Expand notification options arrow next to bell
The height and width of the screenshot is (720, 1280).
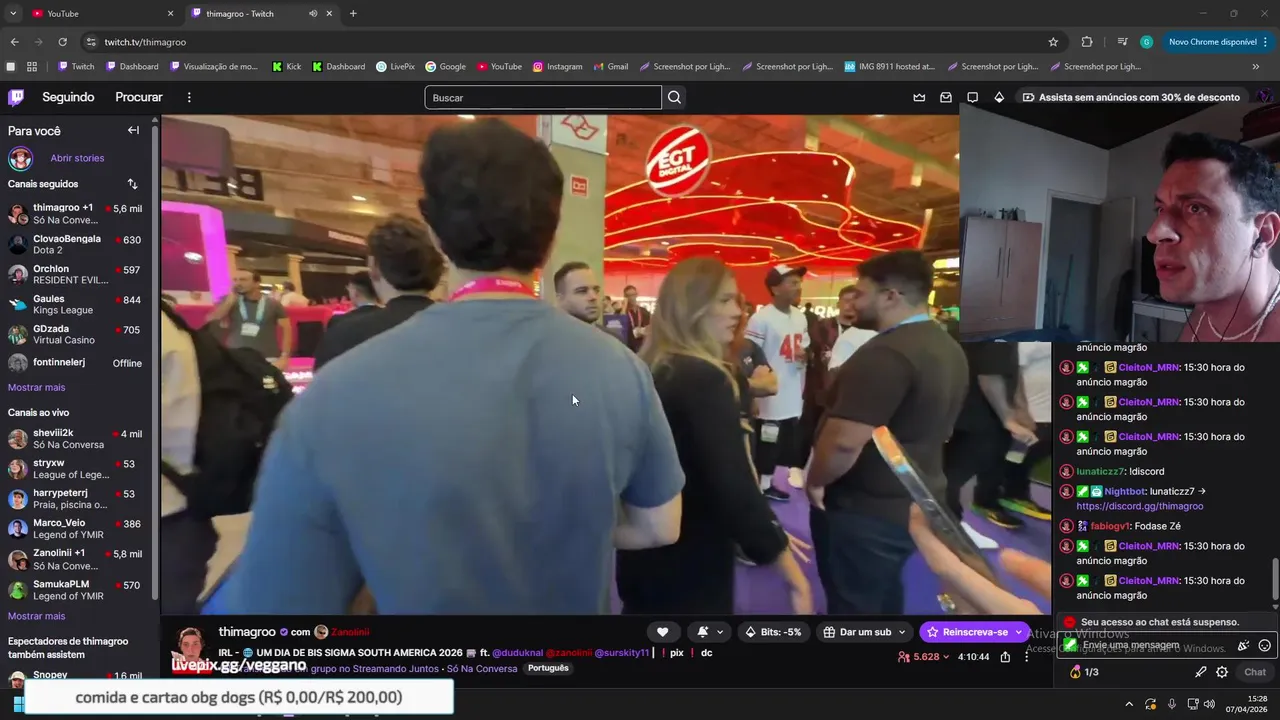719,632
